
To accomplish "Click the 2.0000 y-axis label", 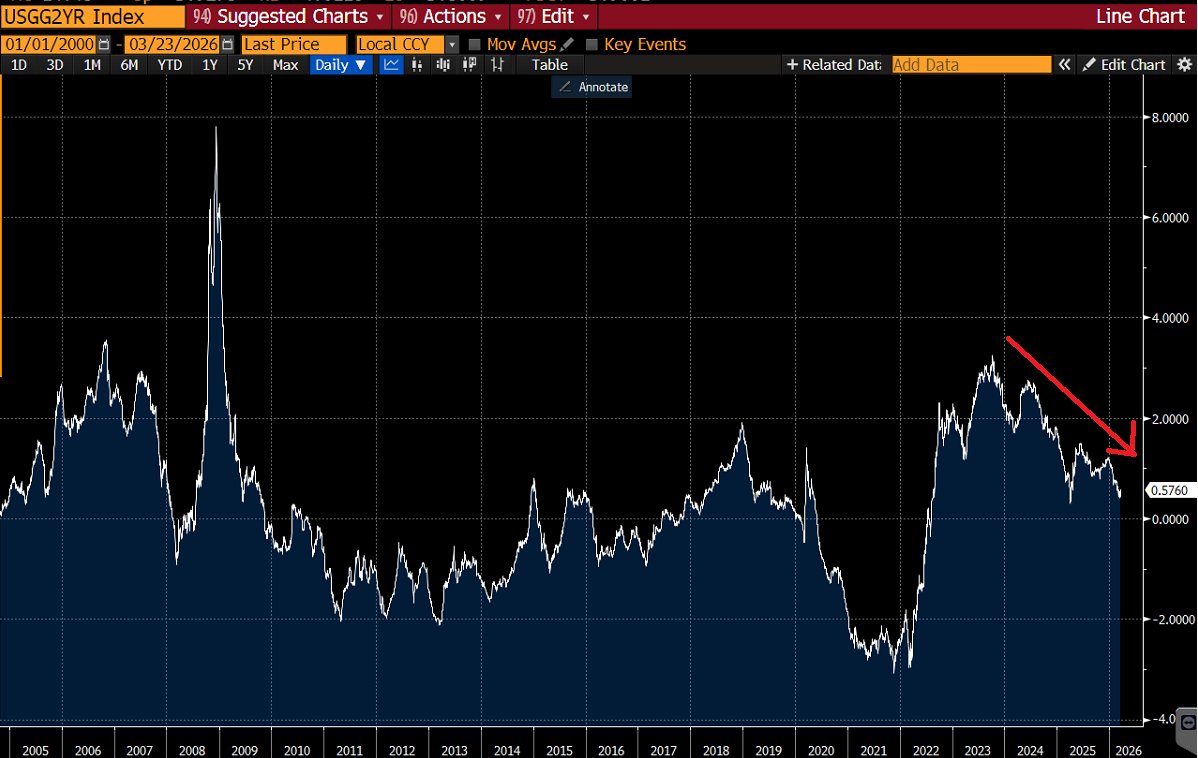I will coord(1170,419).
